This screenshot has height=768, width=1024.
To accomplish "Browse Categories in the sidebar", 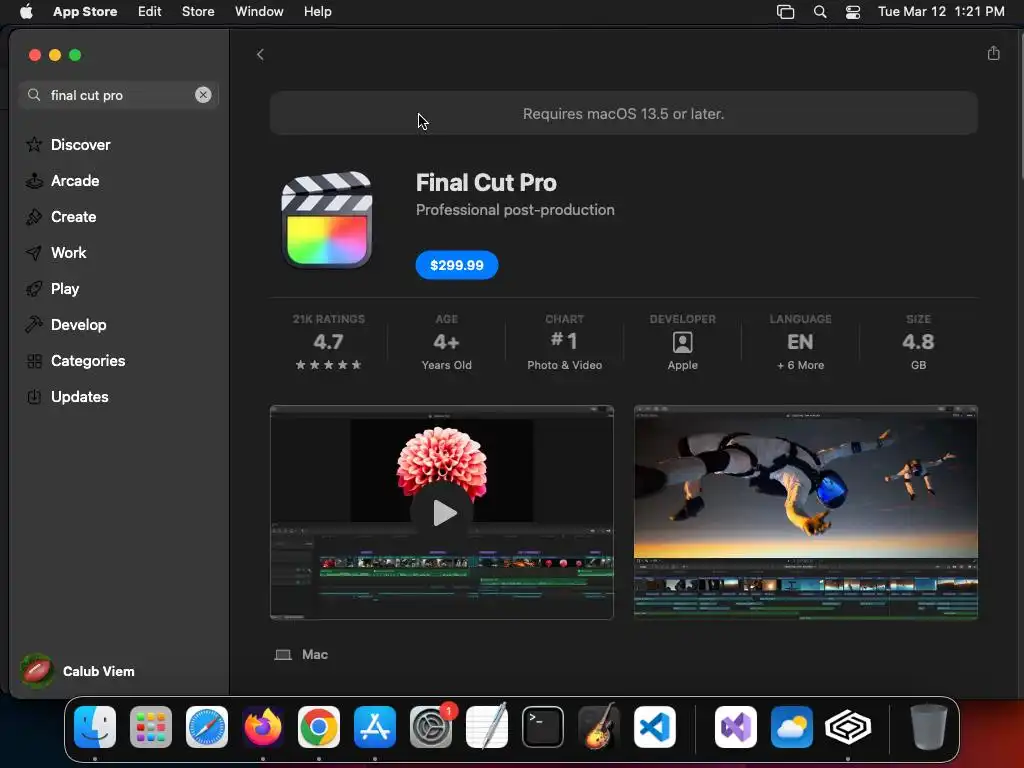I will [x=88, y=360].
